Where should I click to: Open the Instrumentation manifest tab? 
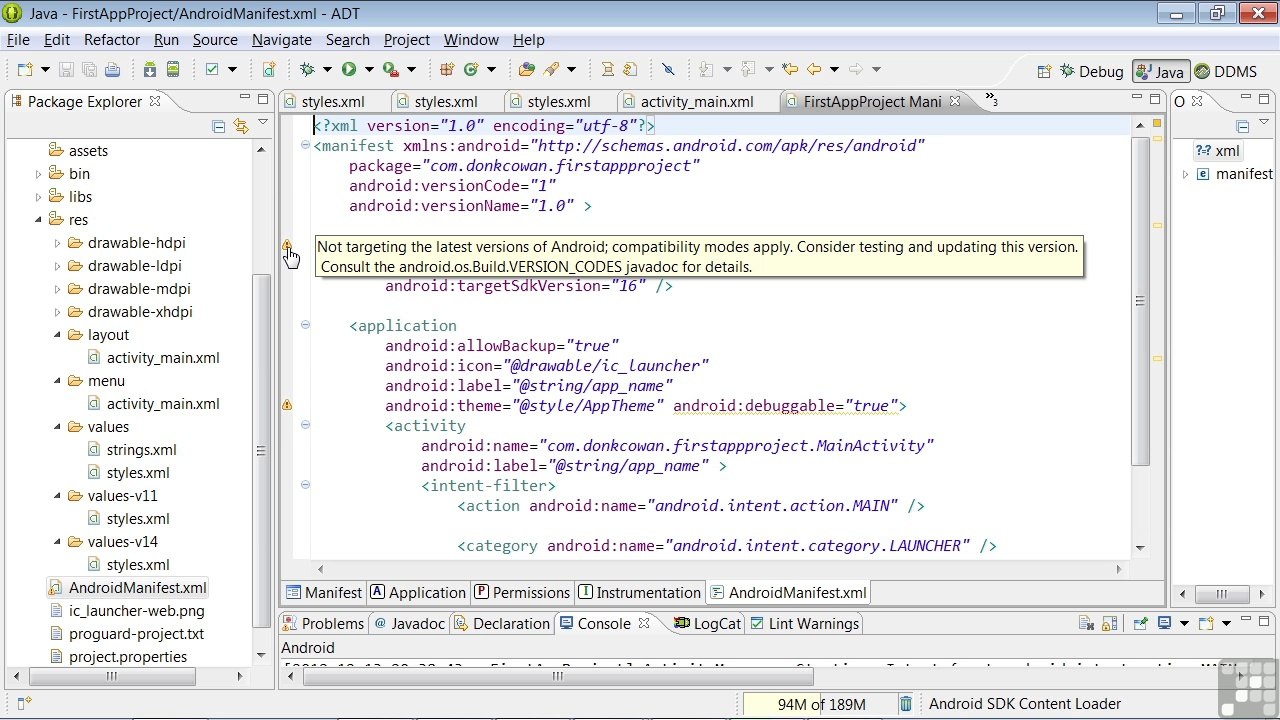point(639,593)
